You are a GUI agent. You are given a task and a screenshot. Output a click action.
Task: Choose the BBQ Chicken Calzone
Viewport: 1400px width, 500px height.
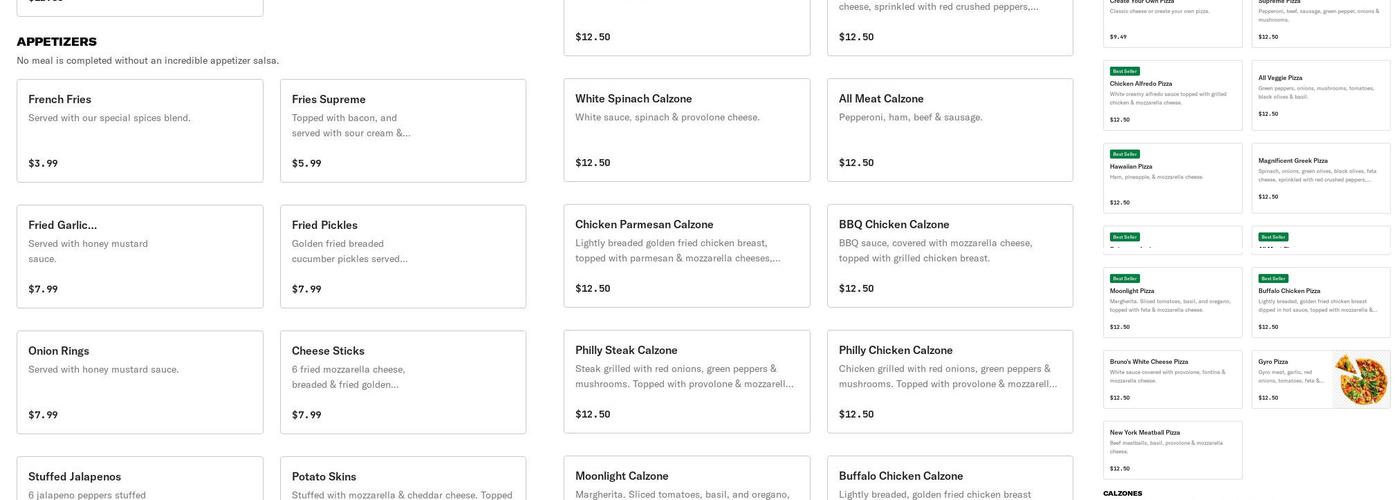[950, 256]
